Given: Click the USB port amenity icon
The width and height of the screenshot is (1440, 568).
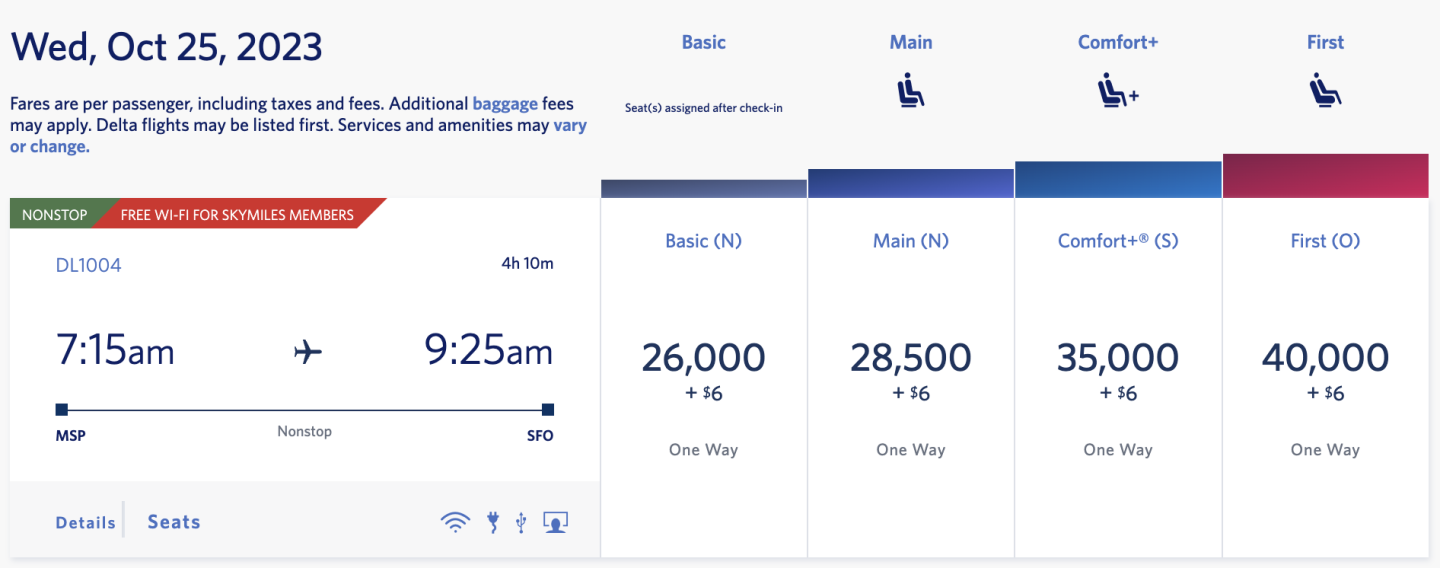Looking at the screenshot, I should pyautogui.click(x=521, y=521).
